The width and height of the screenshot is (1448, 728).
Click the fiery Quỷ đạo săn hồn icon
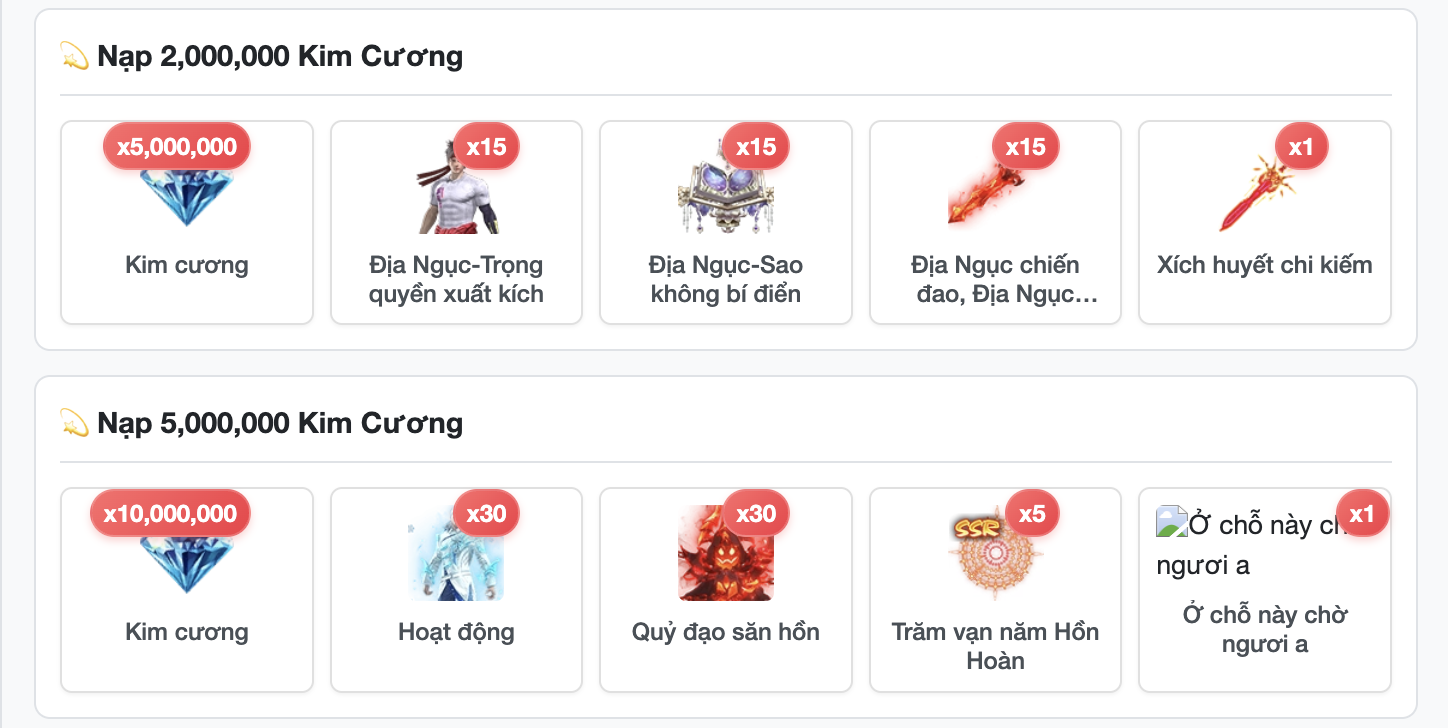click(726, 553)
